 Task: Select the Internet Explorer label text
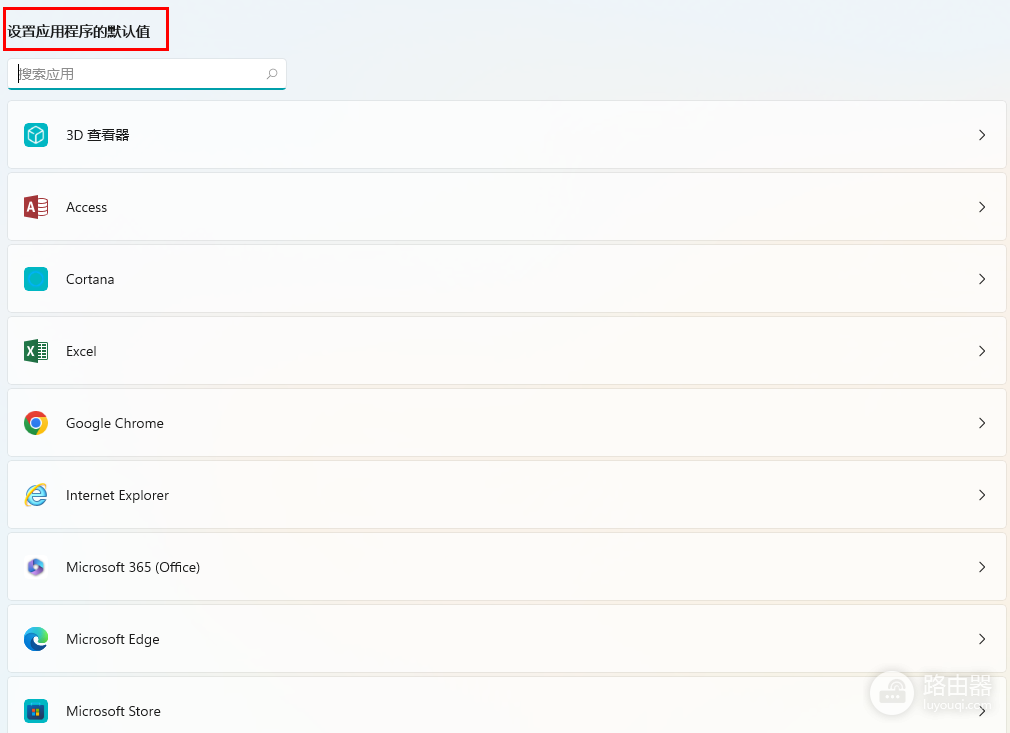pyautogui.click(x=117, y=495)
